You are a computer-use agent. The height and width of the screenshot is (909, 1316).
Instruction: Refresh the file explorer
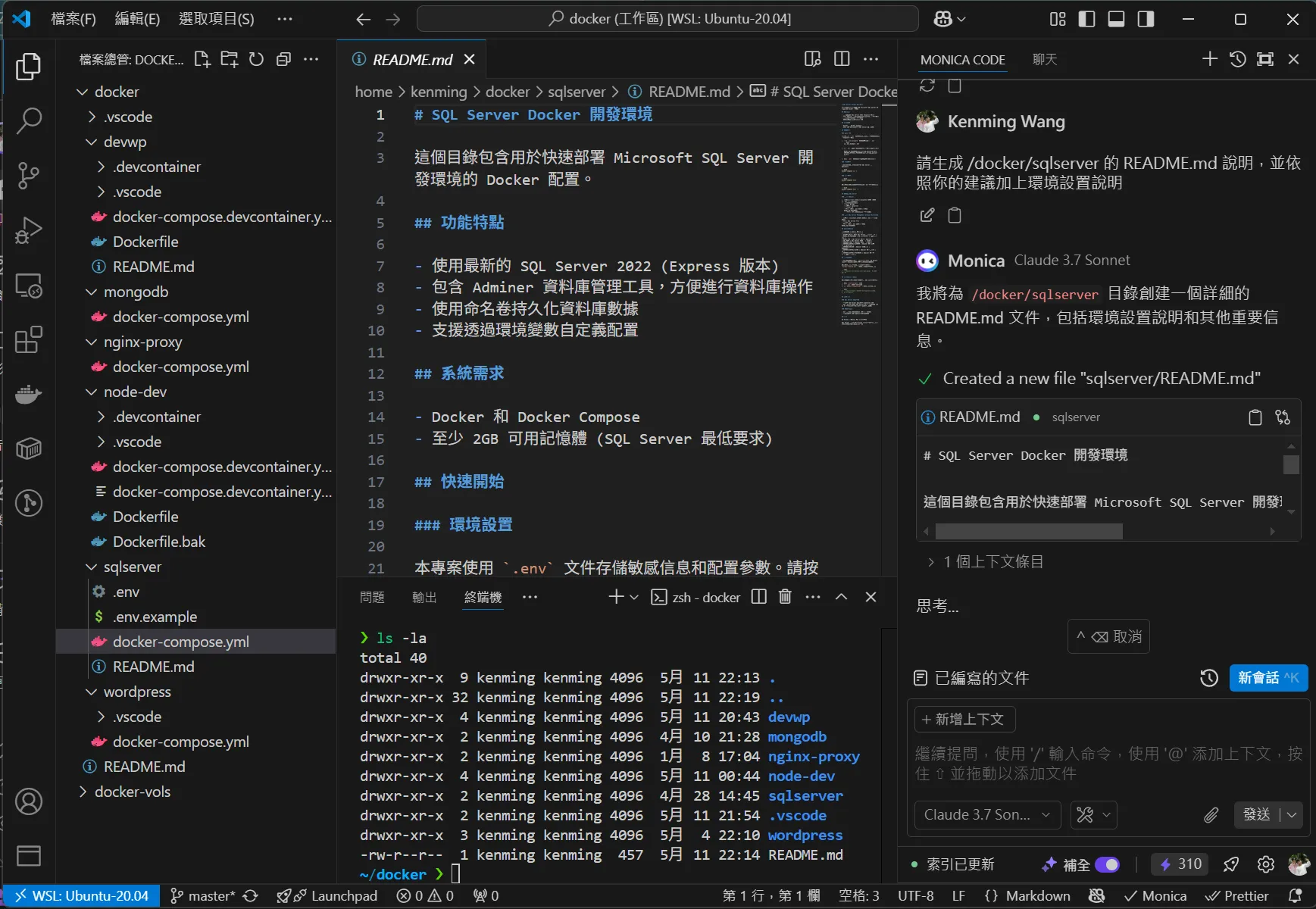click(257, 59)
